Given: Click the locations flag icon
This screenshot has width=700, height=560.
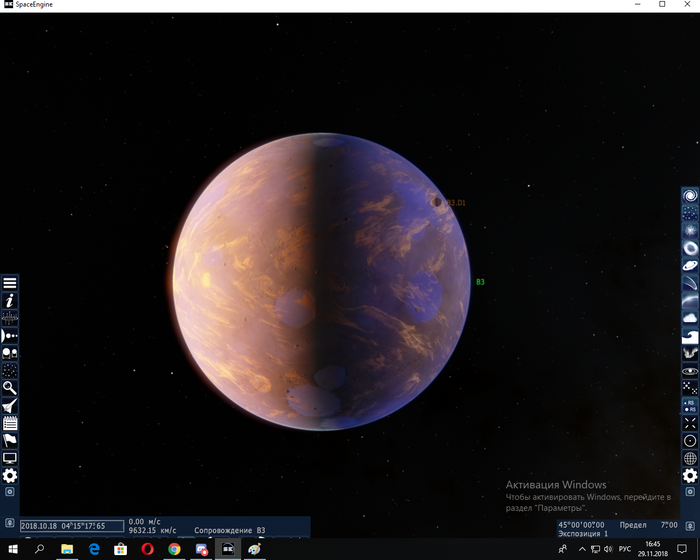Looking at the screenshot, I should [10, 440].
